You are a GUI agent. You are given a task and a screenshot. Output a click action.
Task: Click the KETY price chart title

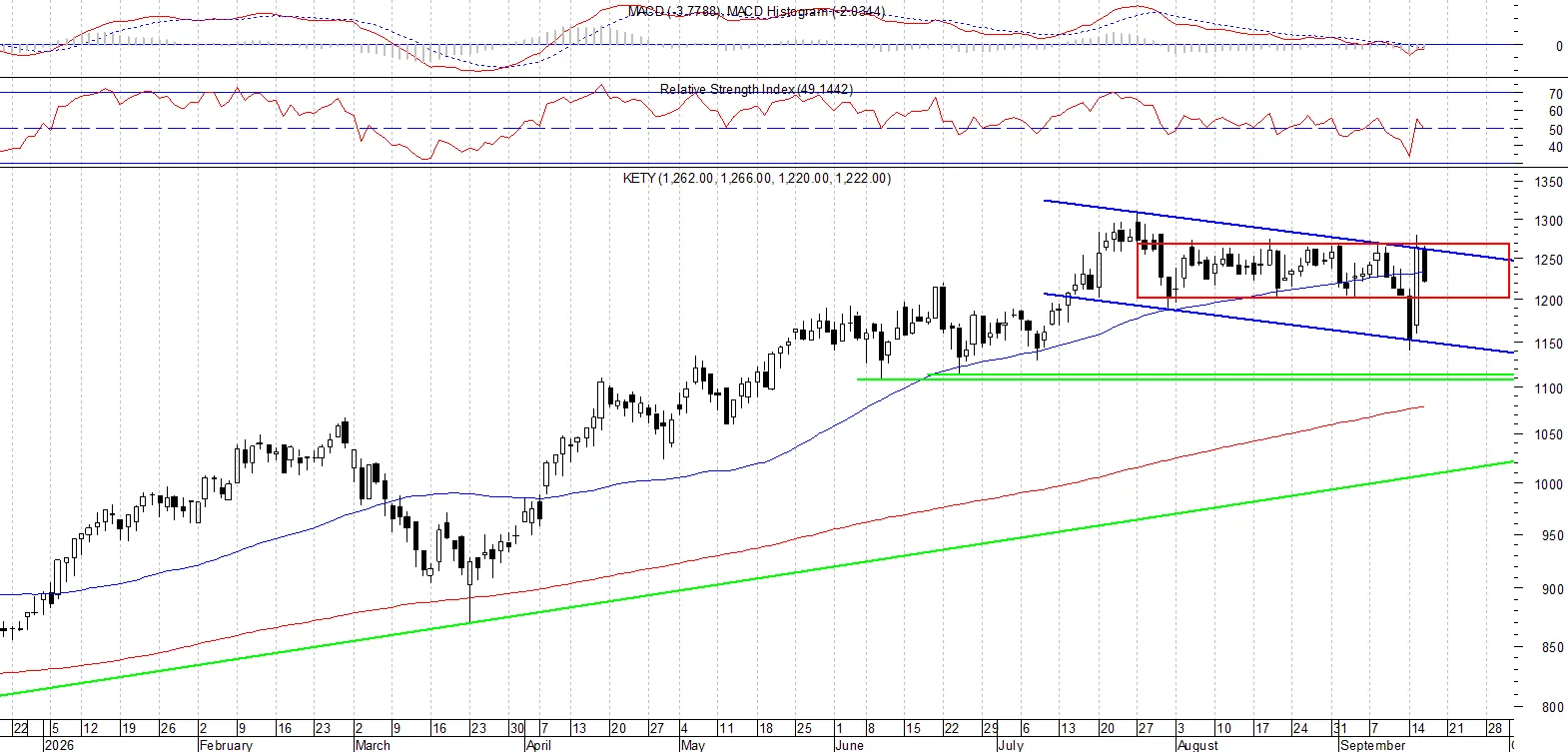click(x=757, y=178)
